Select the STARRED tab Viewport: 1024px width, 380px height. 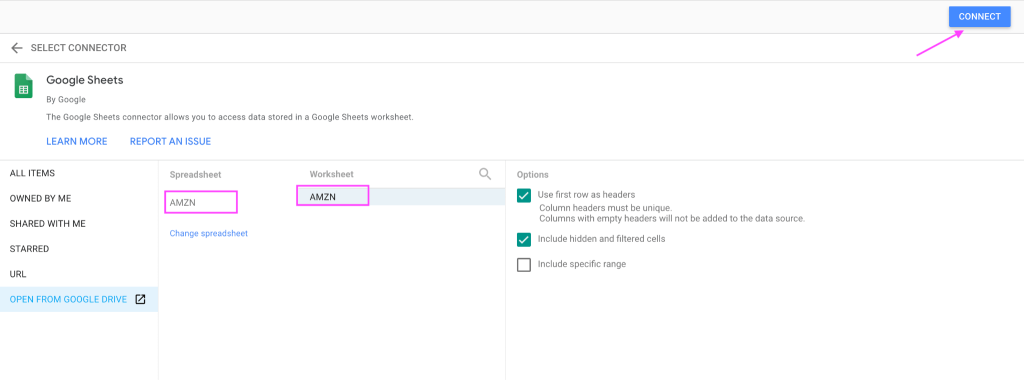point(29,249)
